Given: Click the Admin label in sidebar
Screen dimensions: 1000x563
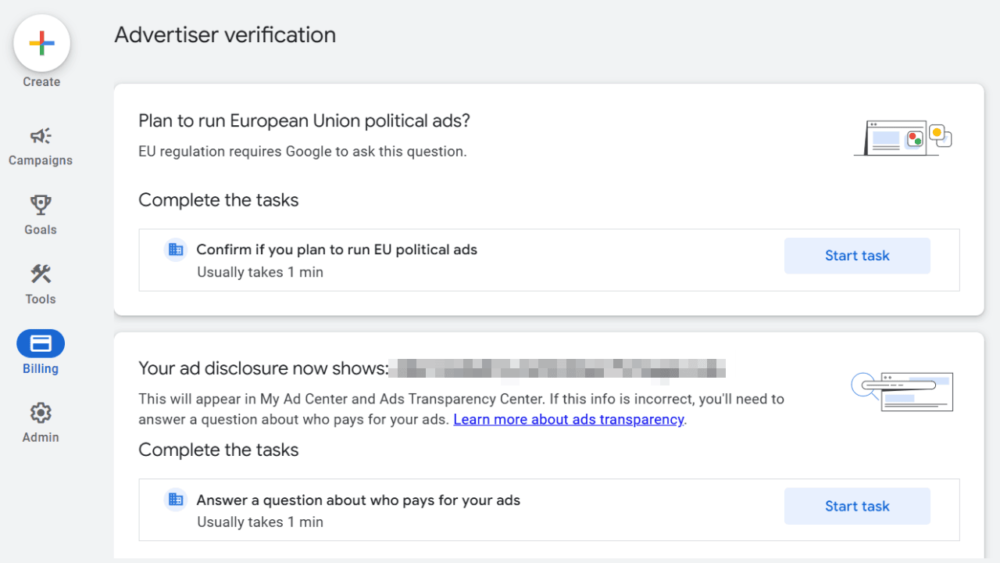Looking at the screenshot, I should click(41, 437).
